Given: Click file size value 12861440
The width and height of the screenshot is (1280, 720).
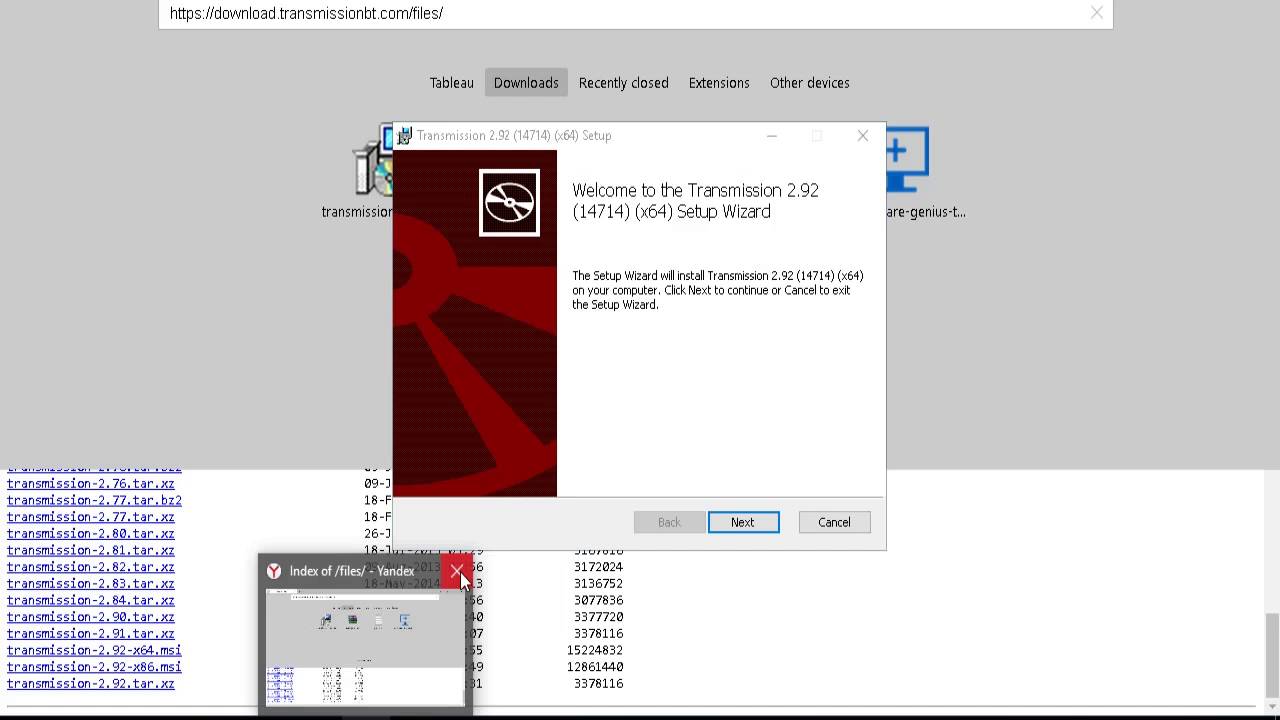Looking at the screenshot, I should pyautogui.click(x=595, y=667).
